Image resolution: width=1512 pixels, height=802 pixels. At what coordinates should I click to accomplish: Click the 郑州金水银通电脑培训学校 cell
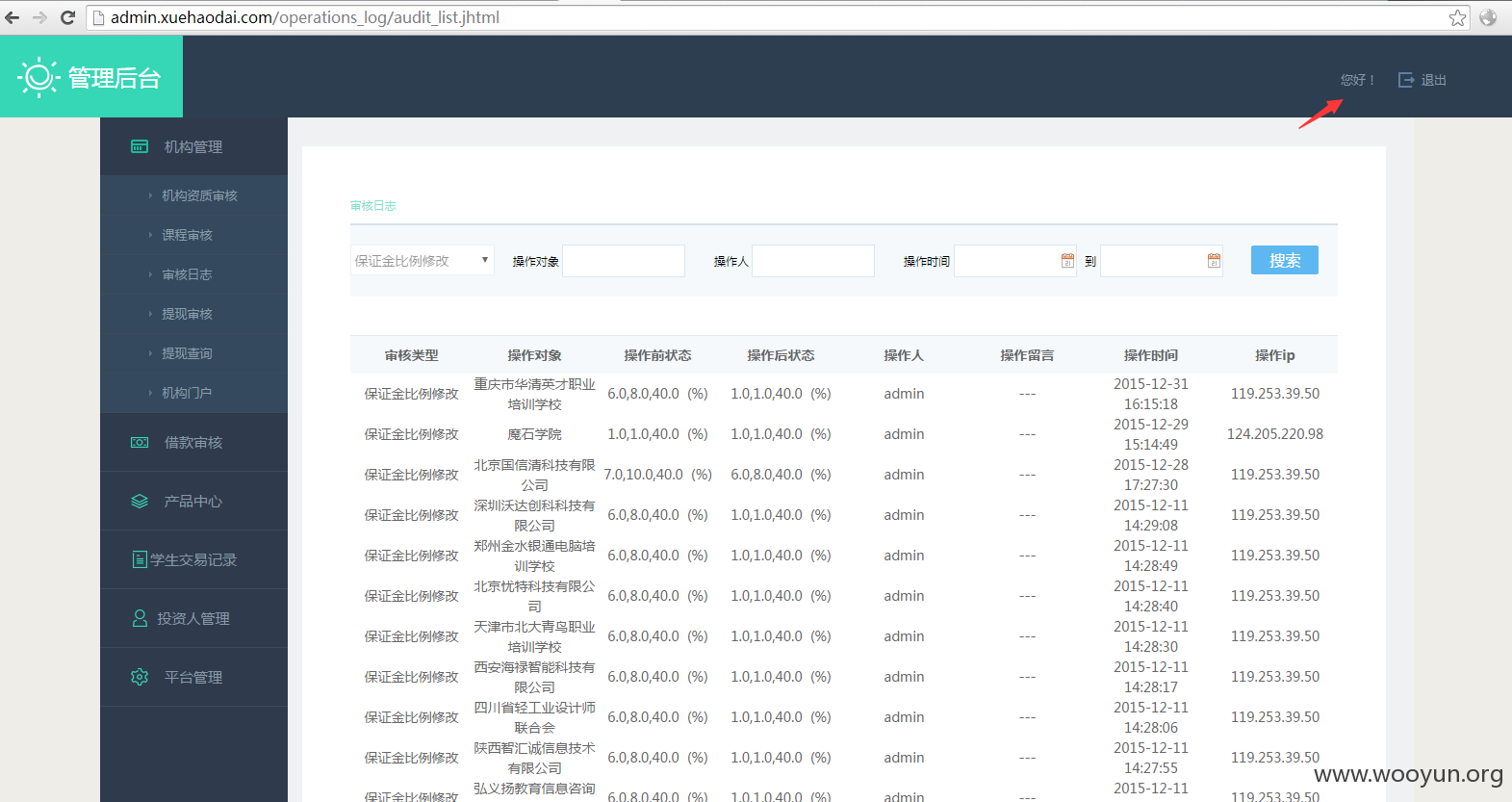click(535, 556)
